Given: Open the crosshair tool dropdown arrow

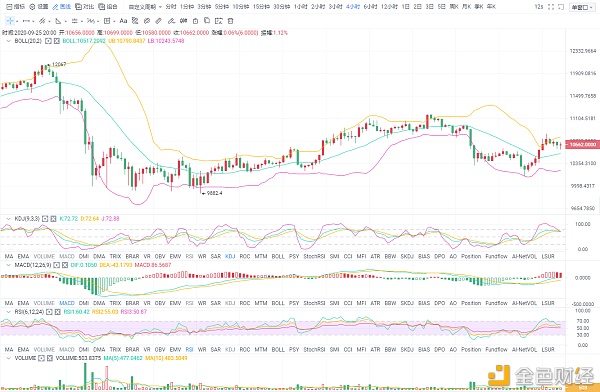Looking at the screenshot, I should pos(18,21).
